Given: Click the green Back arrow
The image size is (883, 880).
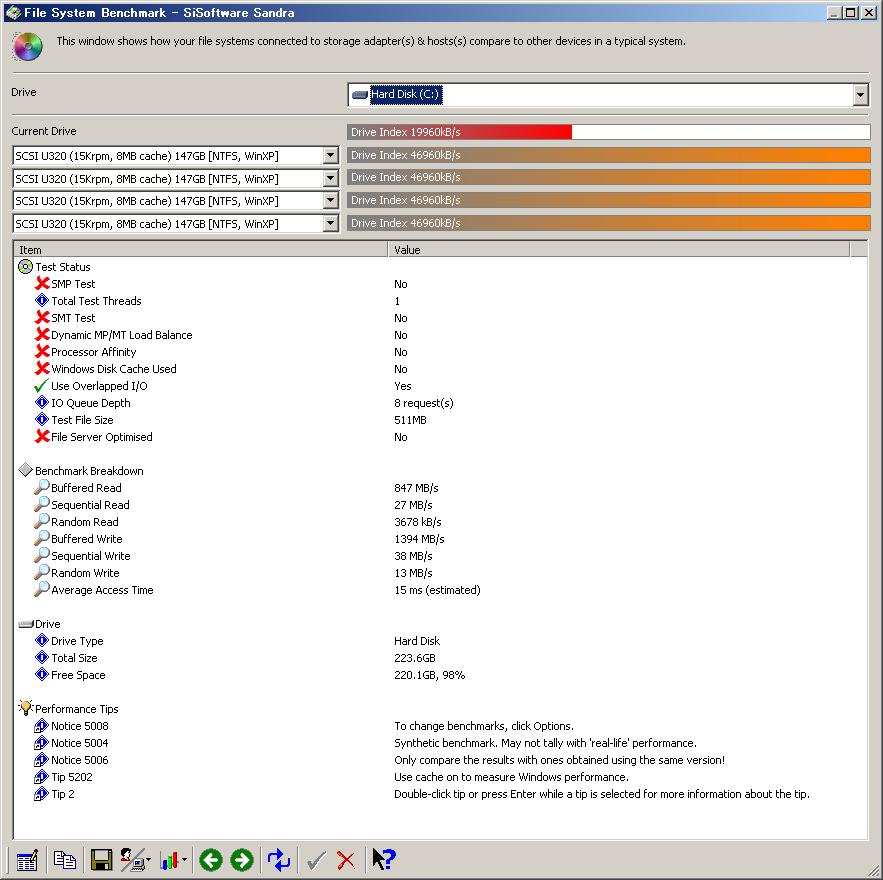Looking at the screenshot, I should [211, 860].
